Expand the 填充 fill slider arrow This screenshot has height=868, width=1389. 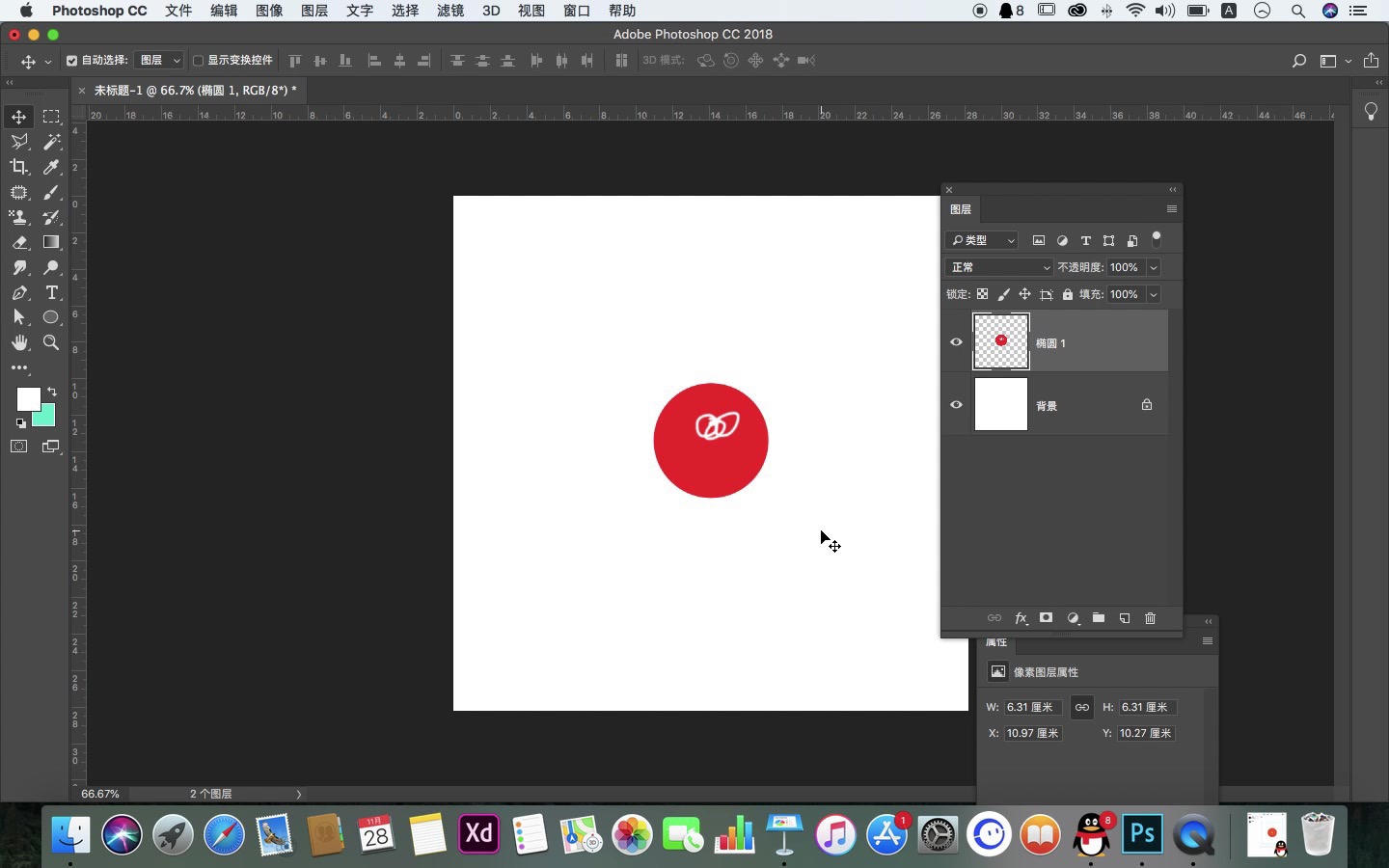pyautogui.click(x=1154, y=294)
